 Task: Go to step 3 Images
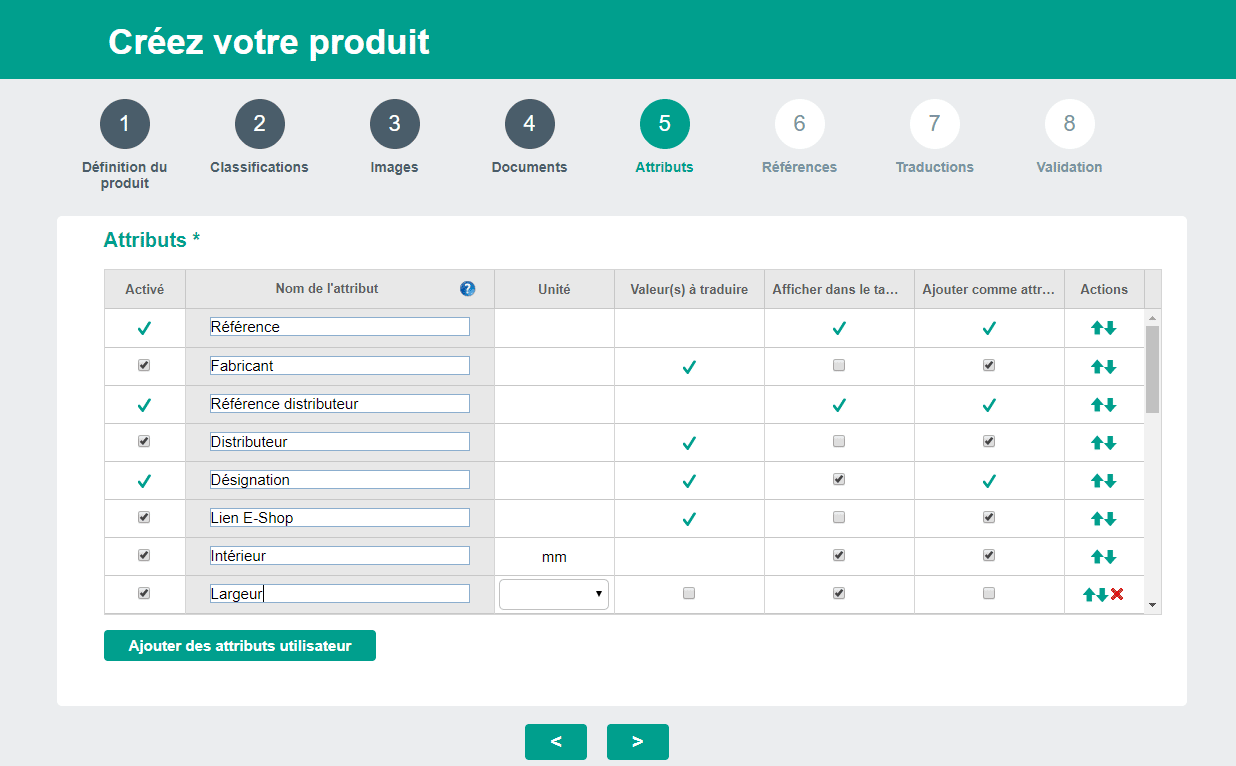tap(394, 125)
